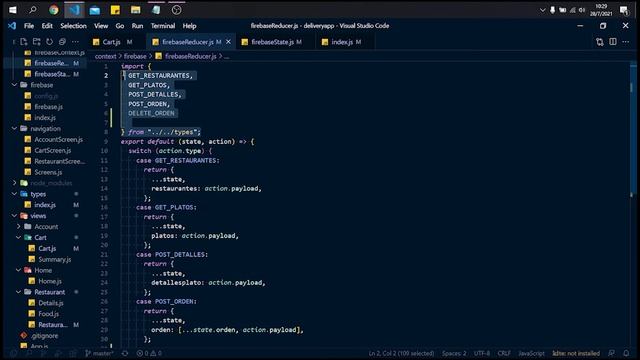Switch to the index.js editor tab

(x=345, y=42)
